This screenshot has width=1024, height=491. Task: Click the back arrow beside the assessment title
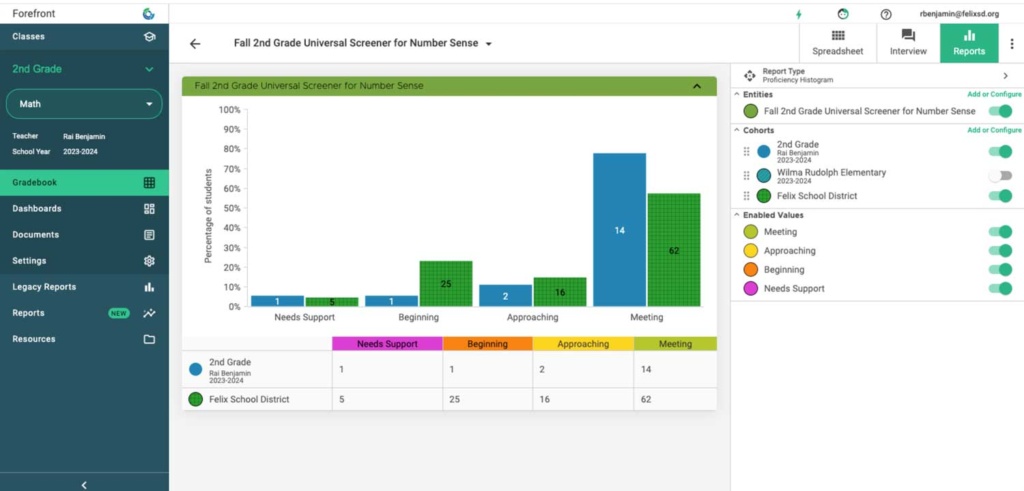coord(195,44)
